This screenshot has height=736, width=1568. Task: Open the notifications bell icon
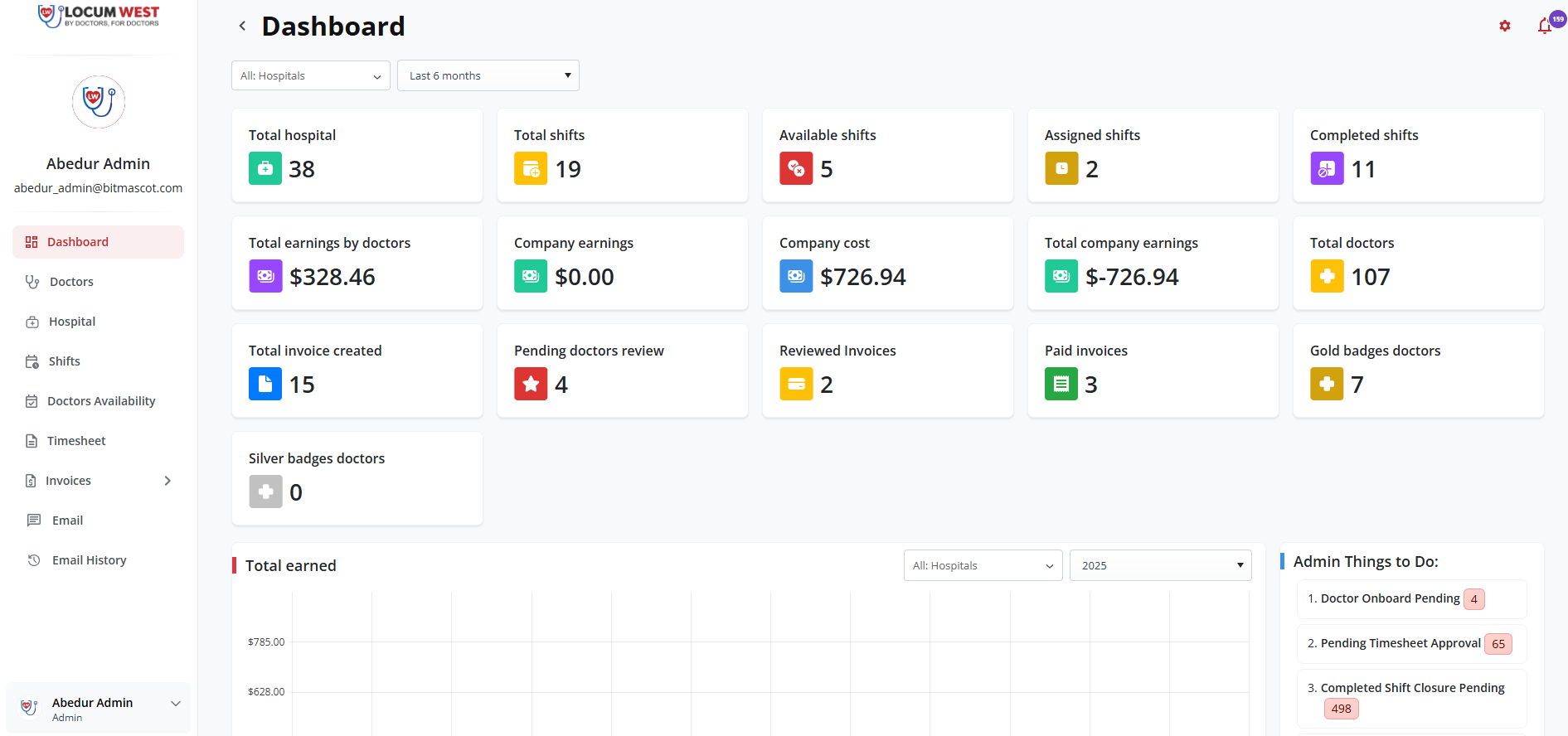pyautogui.click(x=1544, y=27)
